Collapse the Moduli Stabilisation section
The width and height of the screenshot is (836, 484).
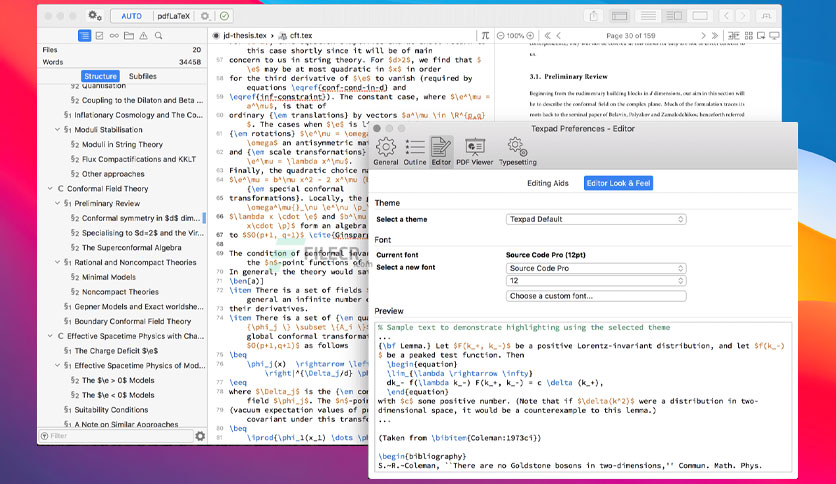point(58,130)
